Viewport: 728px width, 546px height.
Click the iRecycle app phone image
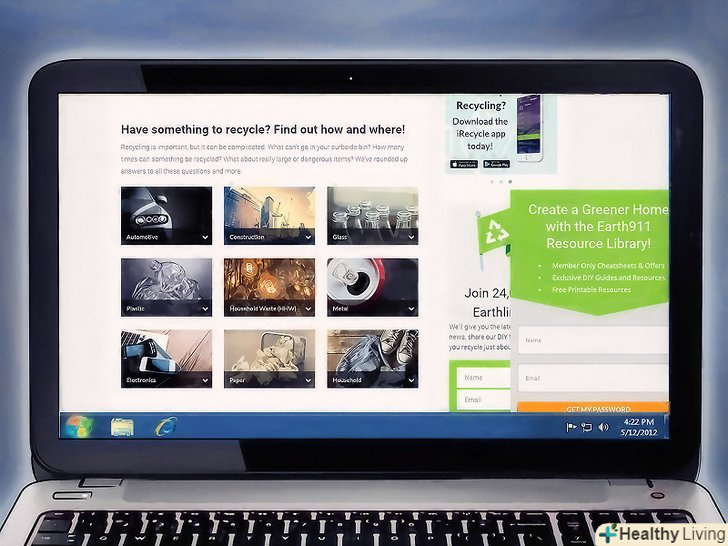529,128
